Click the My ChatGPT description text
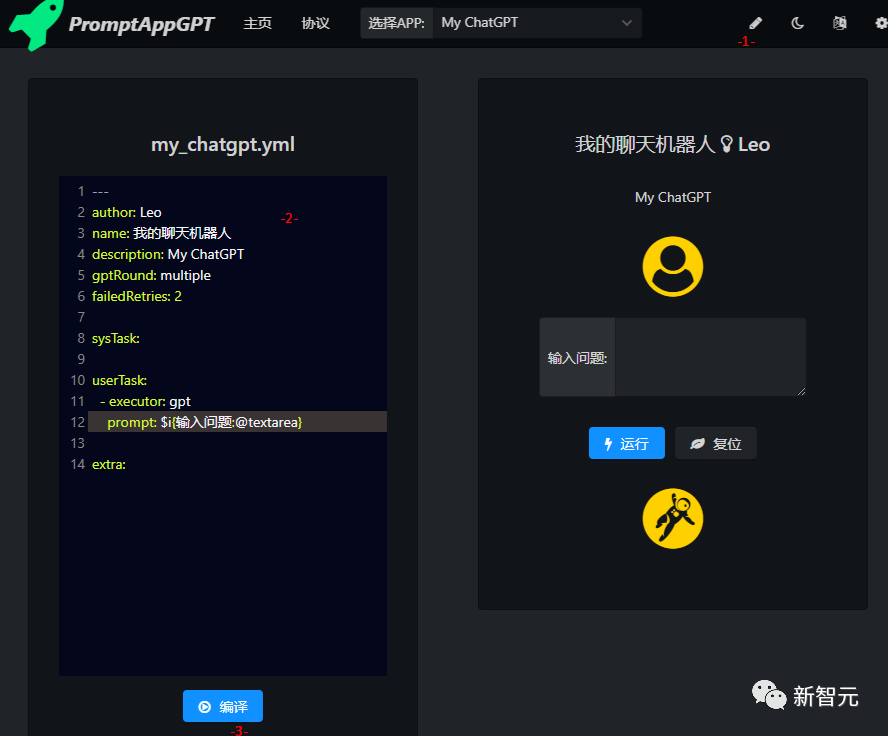Viewport: 888px width, 736px height. coord(673,197)
